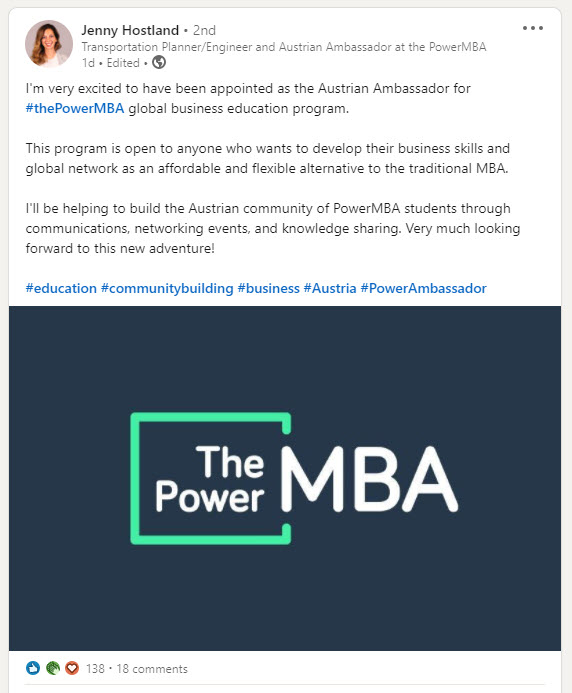The width and height of the screenshot is (572, 693).
Task: Click the Transportation Planner/Engineer headline text
Action: (284, 47)
